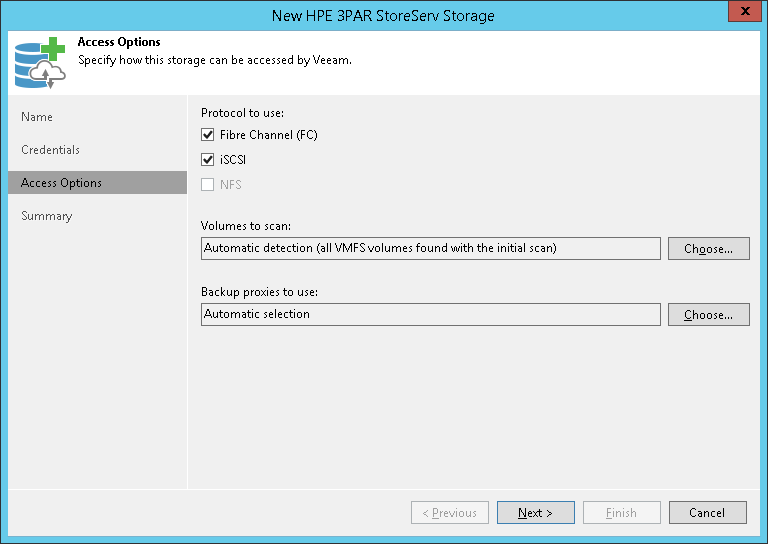Uncheck the Fibre Channel (FC) checkbox
This screenshot has width=768, height=544.
click(x=208, y=135)
